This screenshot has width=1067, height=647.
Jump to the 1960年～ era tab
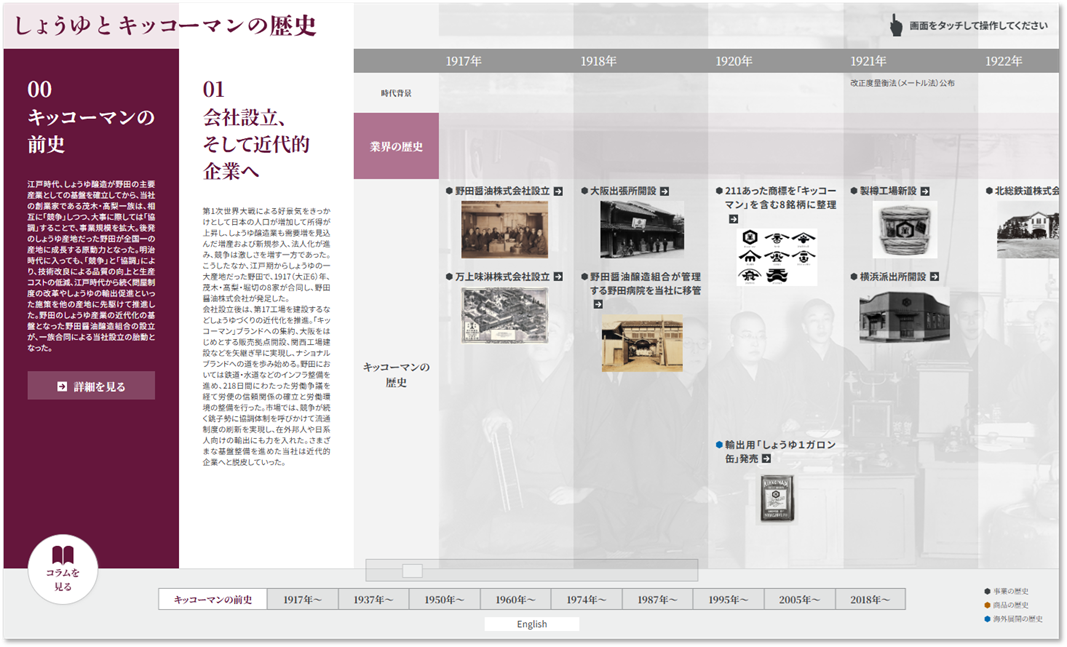pos(515,599)
